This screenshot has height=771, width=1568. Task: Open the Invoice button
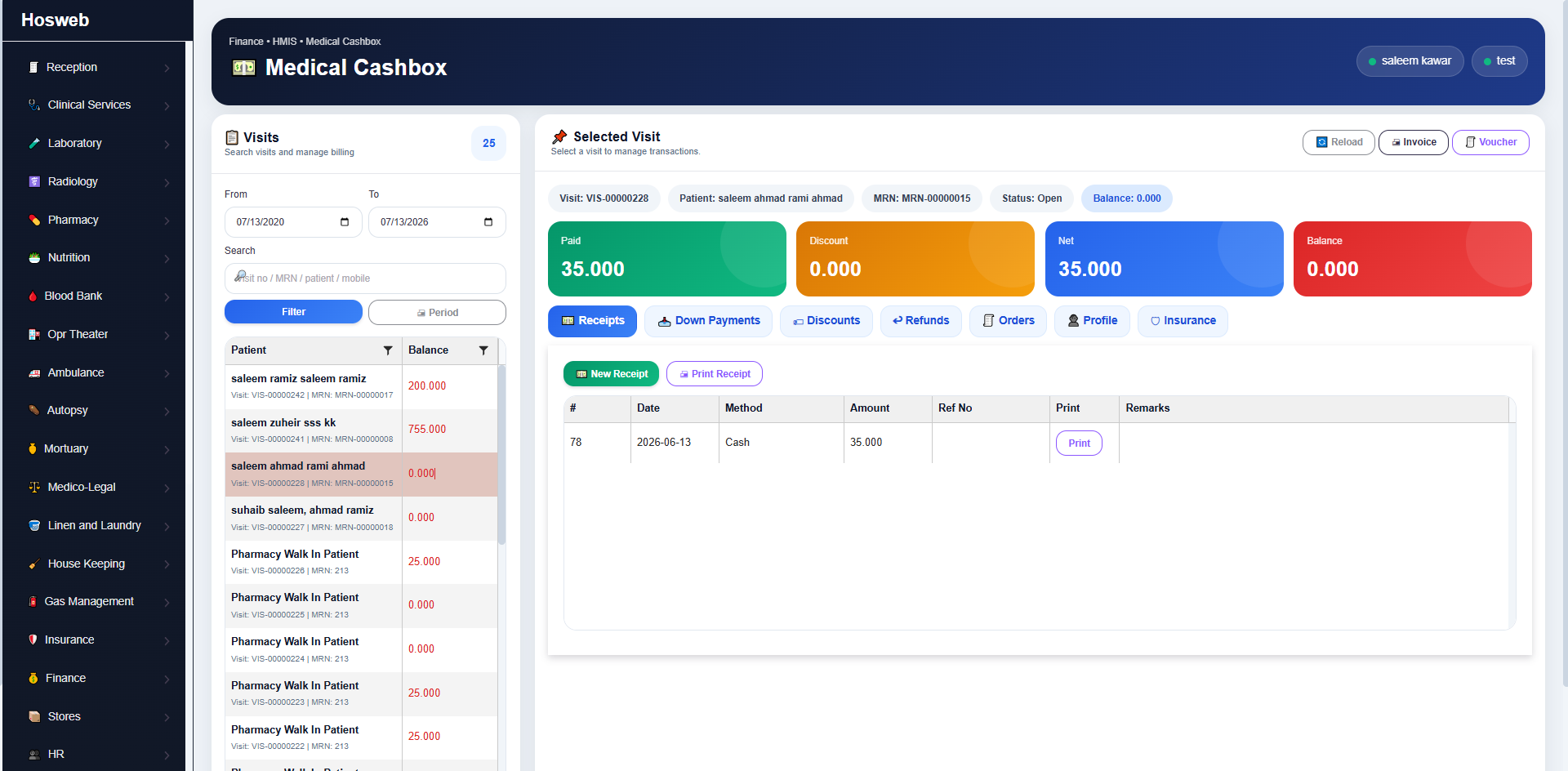coord(1414,142)
